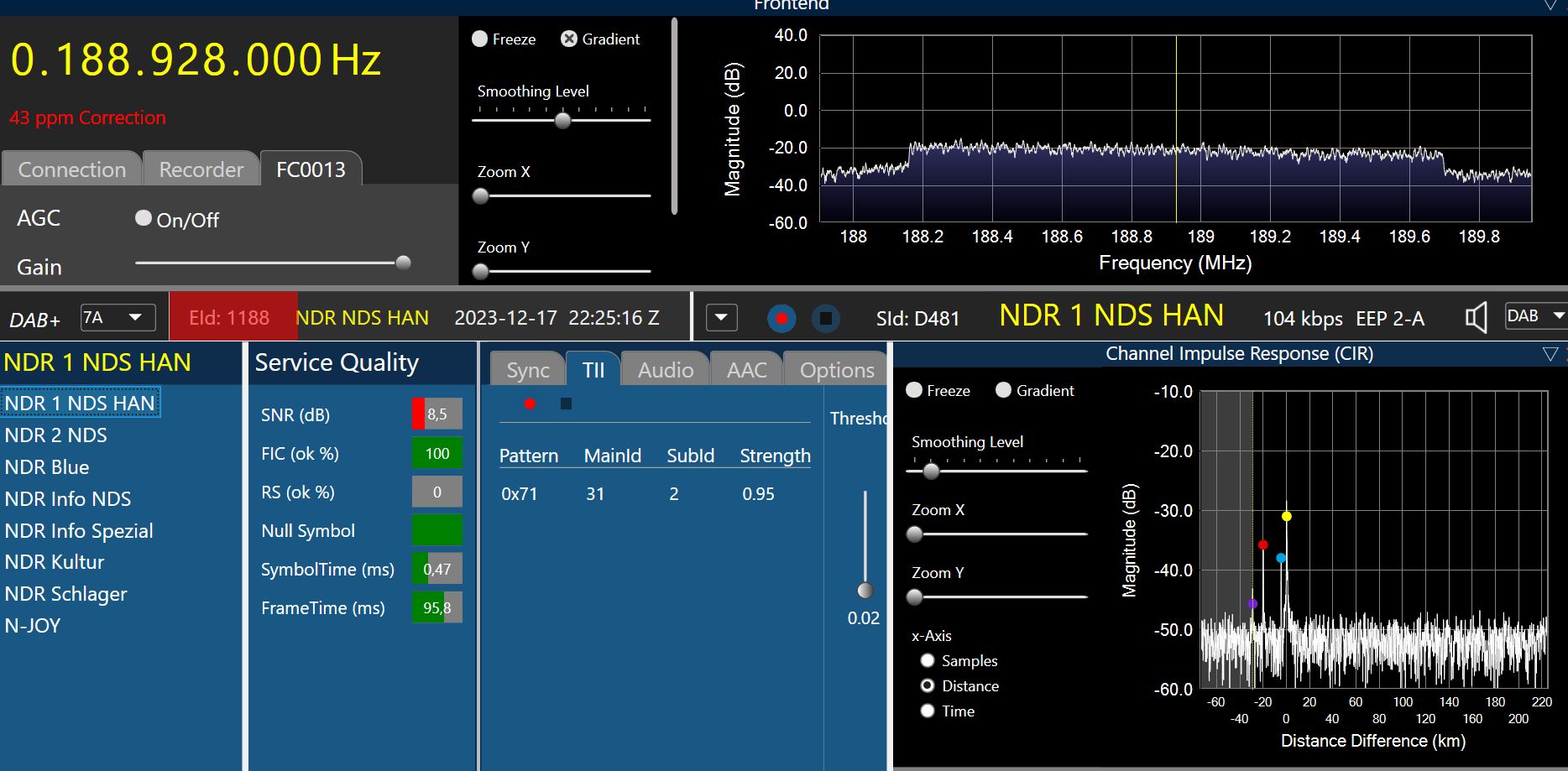Click CIR Zoom Y slider handle
Screen dimensions: 1568x771
(x=915, y=596)
